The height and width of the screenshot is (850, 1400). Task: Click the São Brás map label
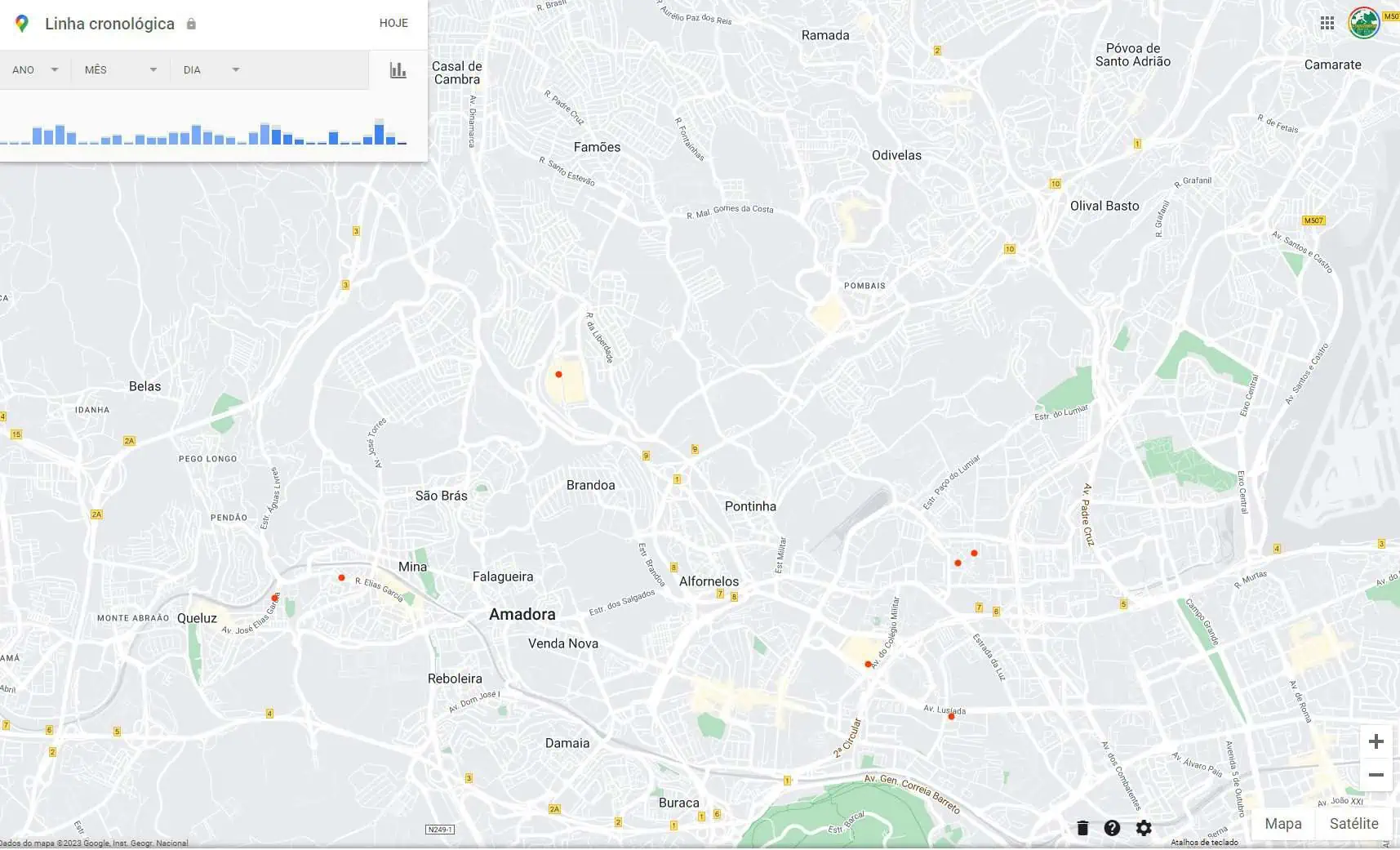pos(441,496)
